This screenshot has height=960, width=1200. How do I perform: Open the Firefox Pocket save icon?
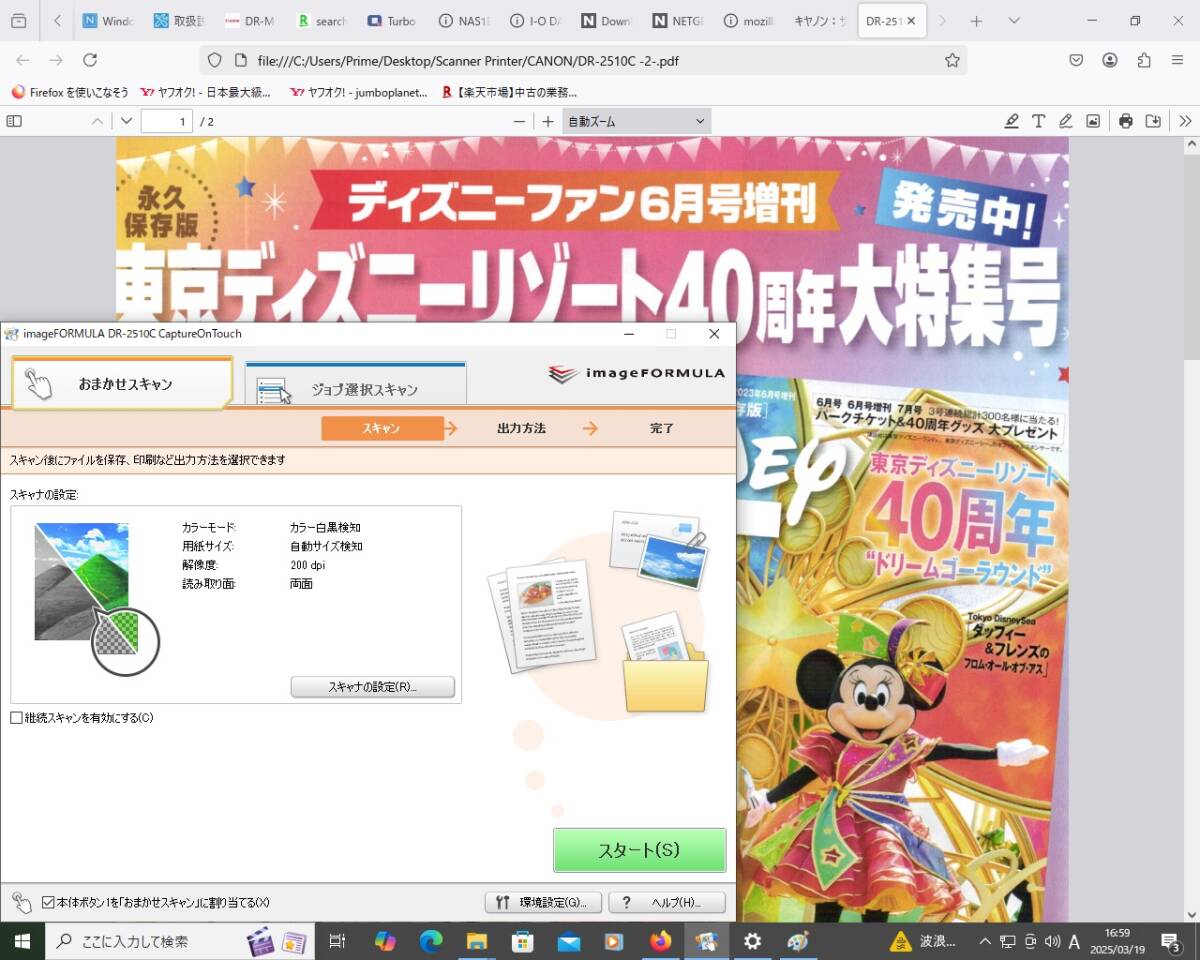click(1076, 60)
